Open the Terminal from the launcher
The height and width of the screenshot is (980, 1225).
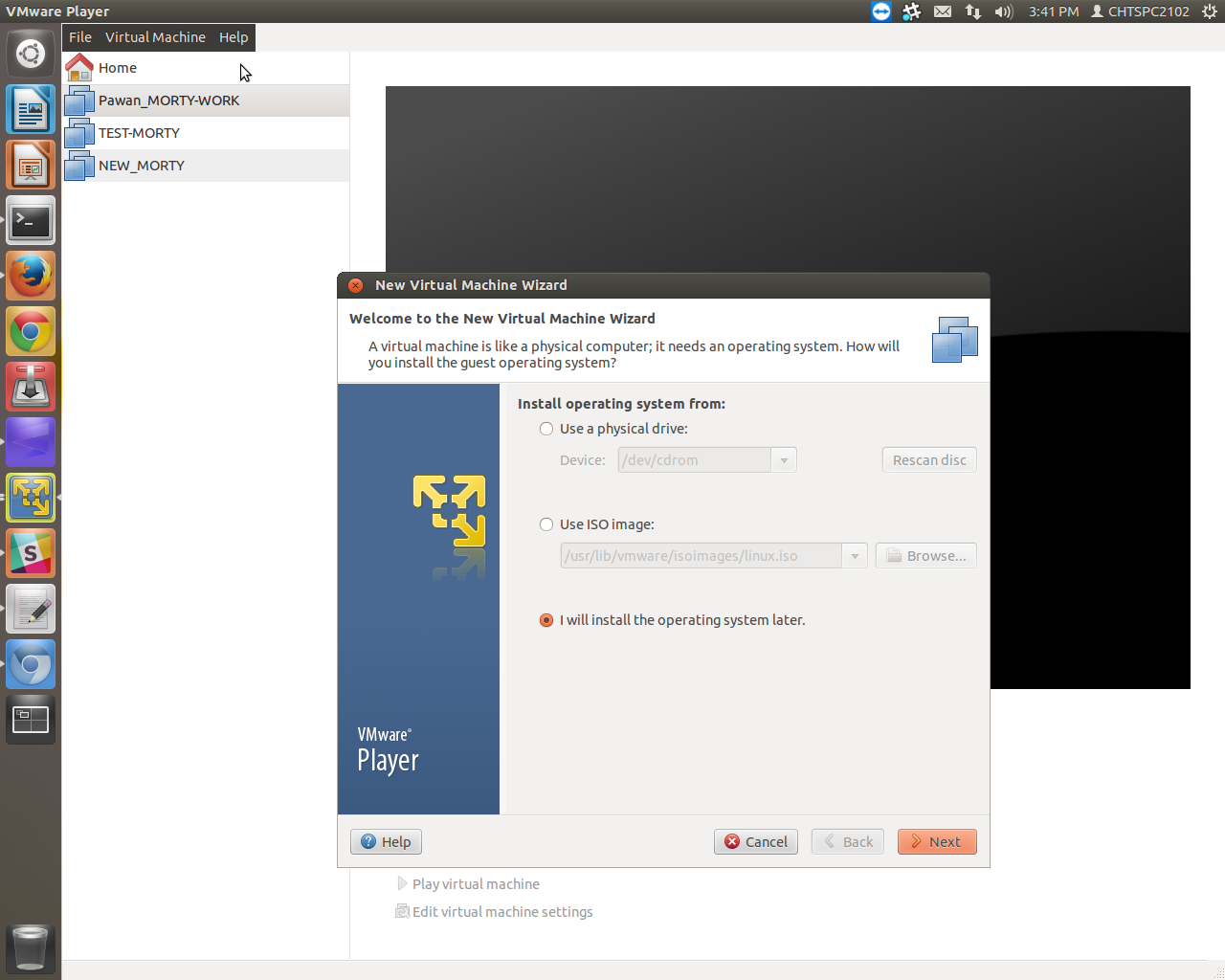click(31, 221)
